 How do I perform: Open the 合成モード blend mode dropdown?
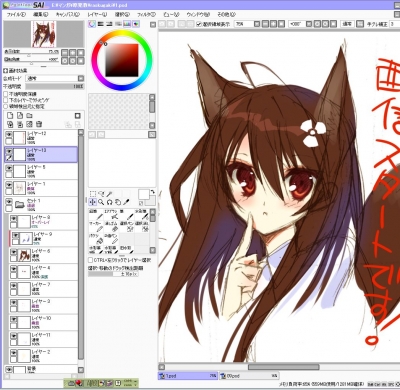pos(81,78)
